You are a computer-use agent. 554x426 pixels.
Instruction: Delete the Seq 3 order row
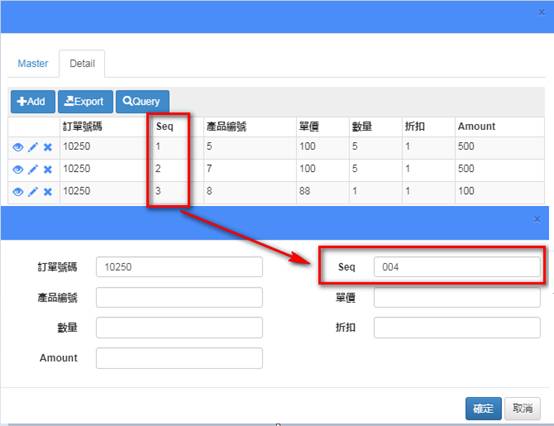click(48, 192)
